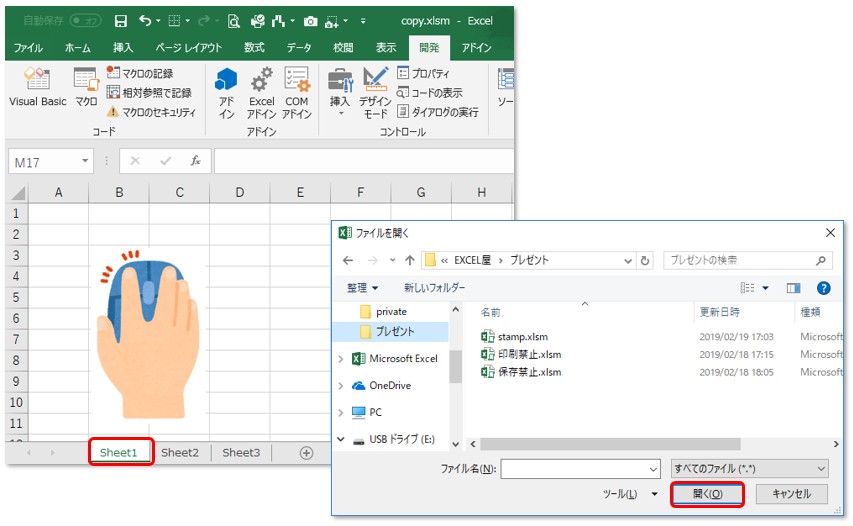Go back in the file open dialog
This screenshot has height=526, width=853.
tap(348, 261)
